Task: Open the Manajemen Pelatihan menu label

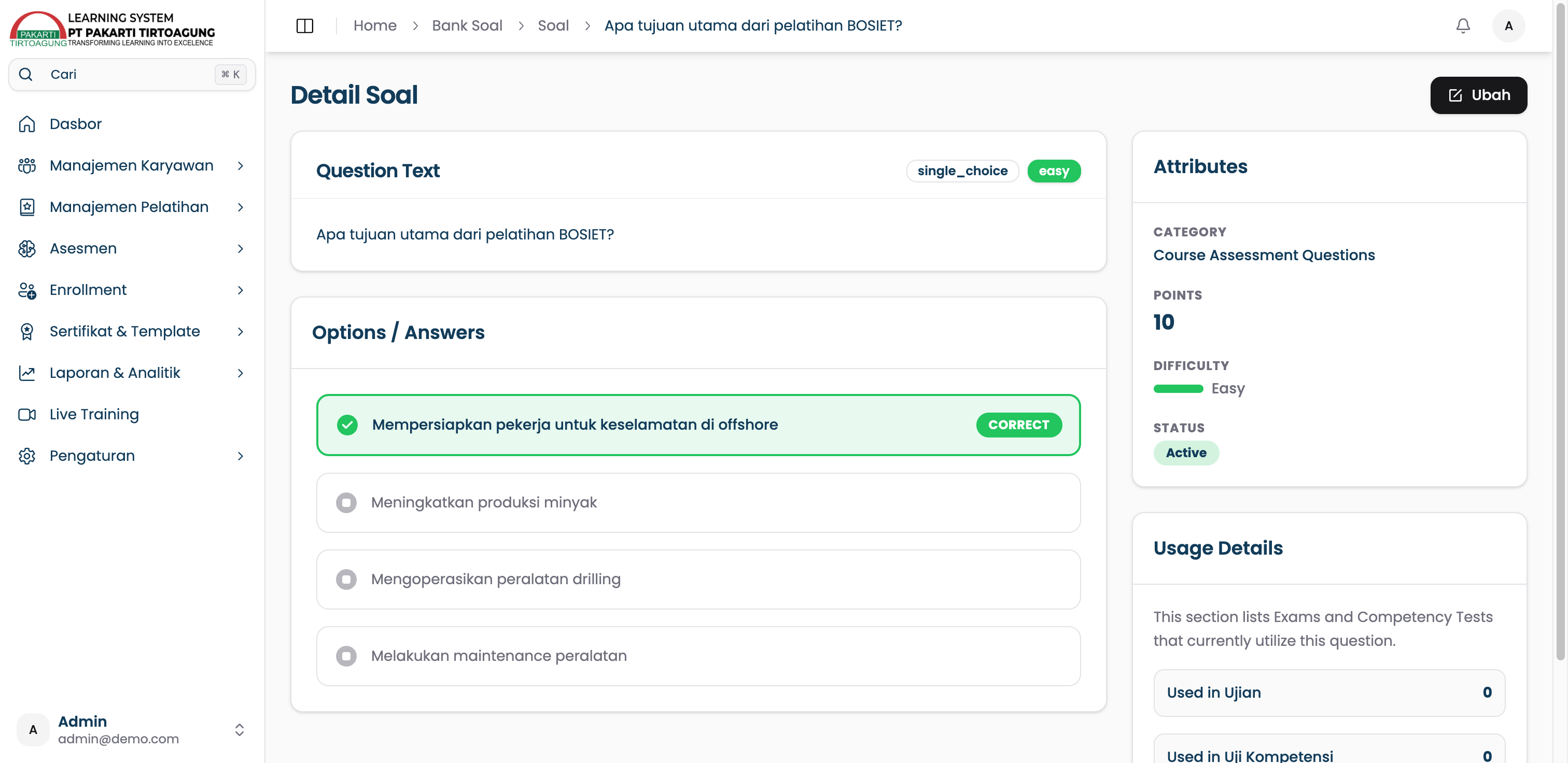Action: pos(129,207)
